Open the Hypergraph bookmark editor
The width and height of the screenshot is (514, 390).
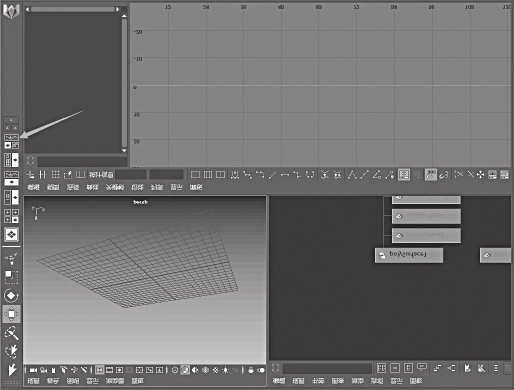pos(481,368)
